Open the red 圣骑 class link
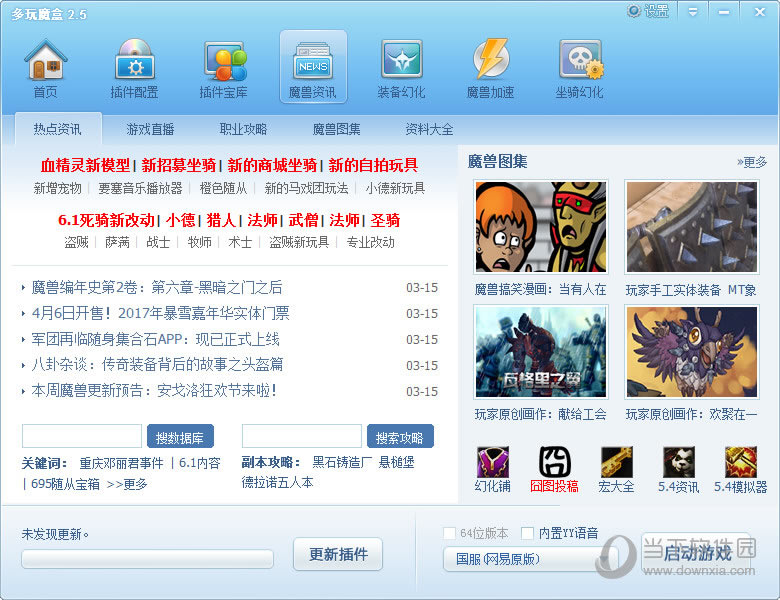Screen dimensions: 780x600 click(385, 220)
